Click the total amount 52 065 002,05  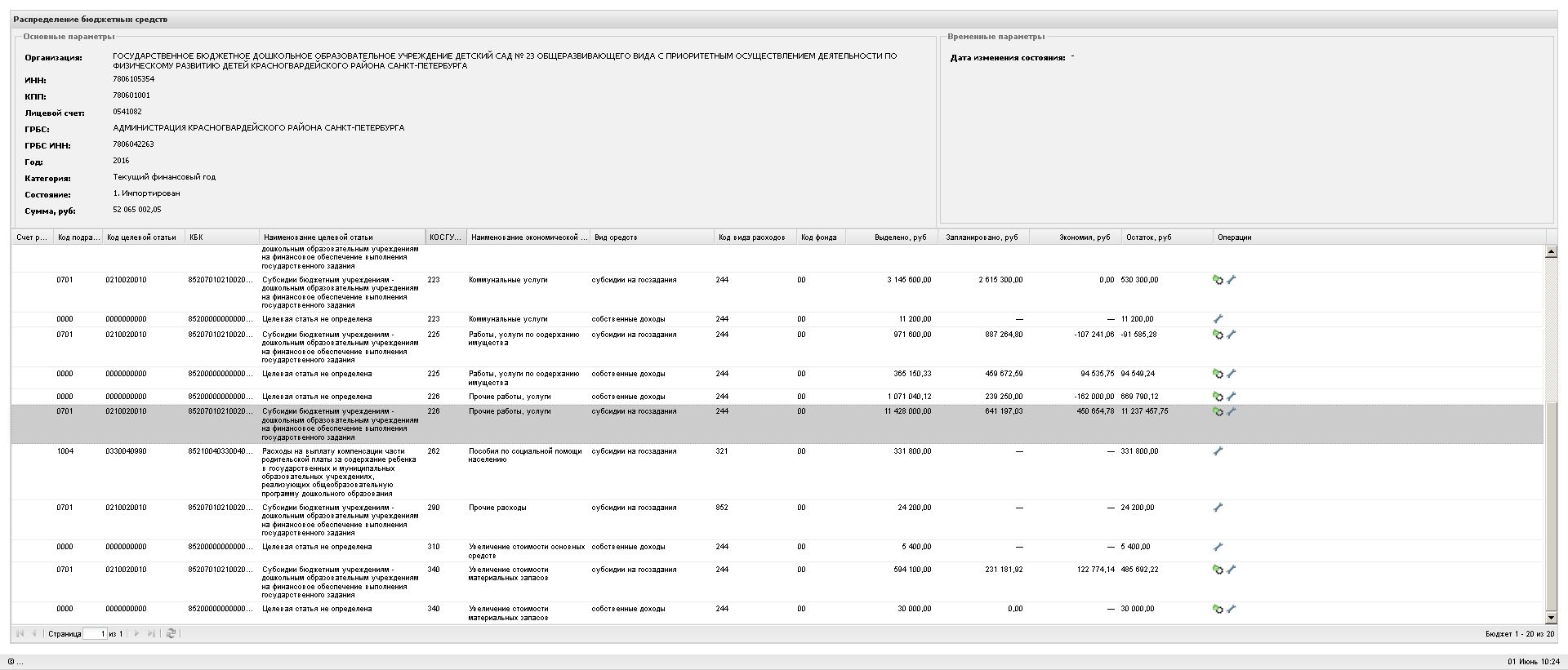[137, 210]
